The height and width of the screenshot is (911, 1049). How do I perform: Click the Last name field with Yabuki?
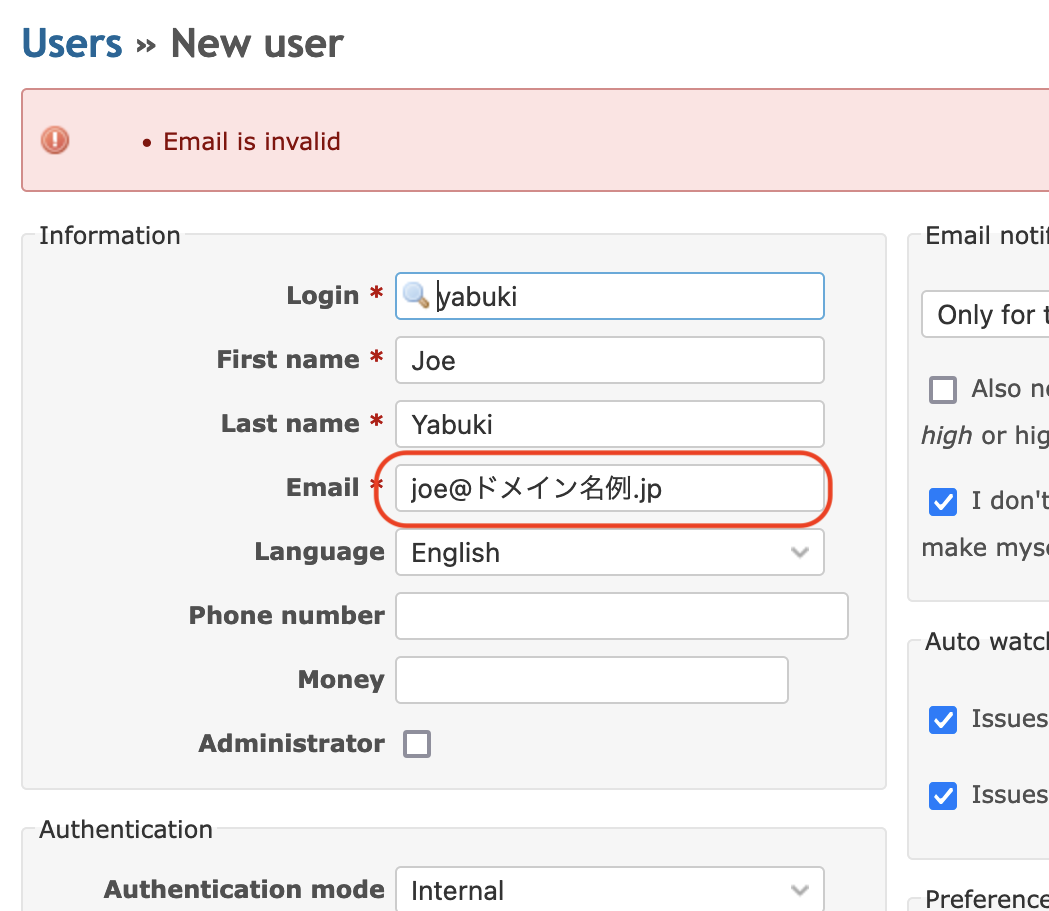click(609, 424)
